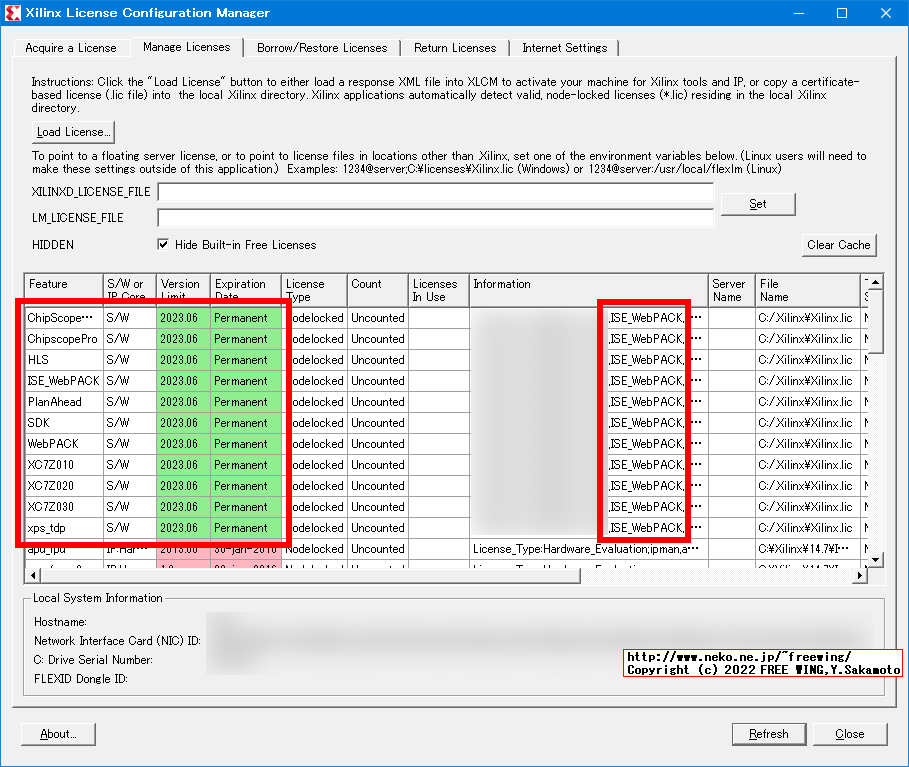Select the XC7Z020 license row

click(x=64, y=486)
